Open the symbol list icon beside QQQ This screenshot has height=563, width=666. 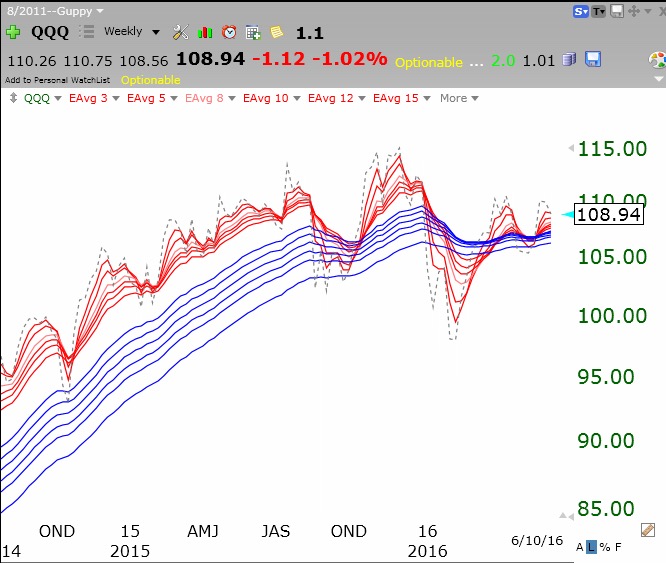pyautogui.click(x=86, y=32)
